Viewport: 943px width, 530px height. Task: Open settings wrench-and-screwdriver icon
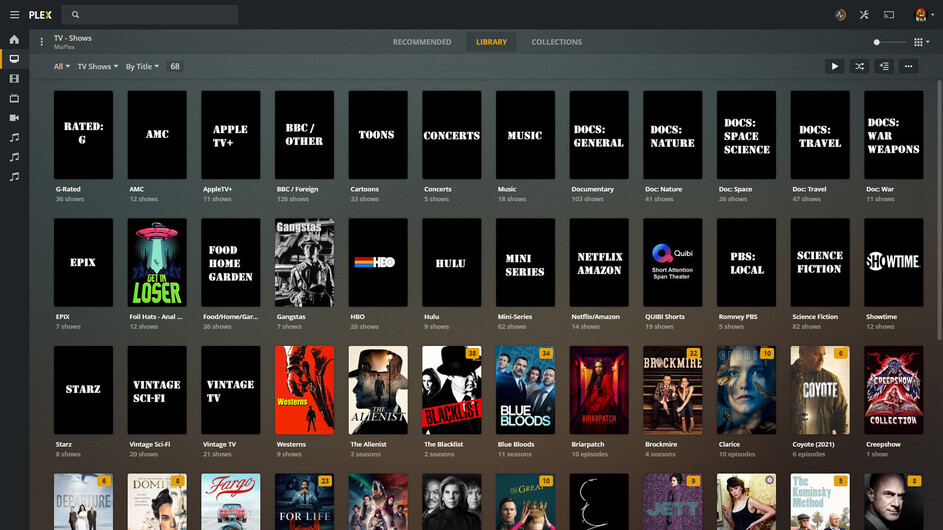click(x=864, y=14)
